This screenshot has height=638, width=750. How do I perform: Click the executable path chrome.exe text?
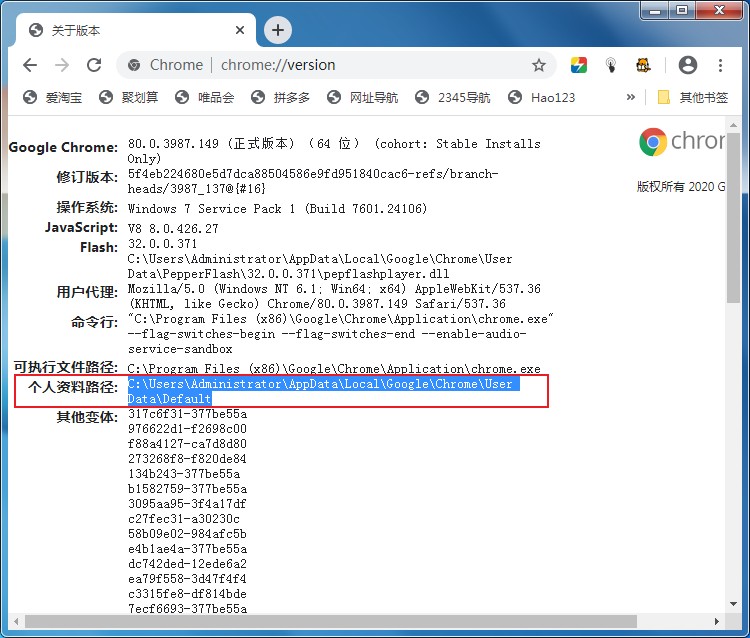334,369
